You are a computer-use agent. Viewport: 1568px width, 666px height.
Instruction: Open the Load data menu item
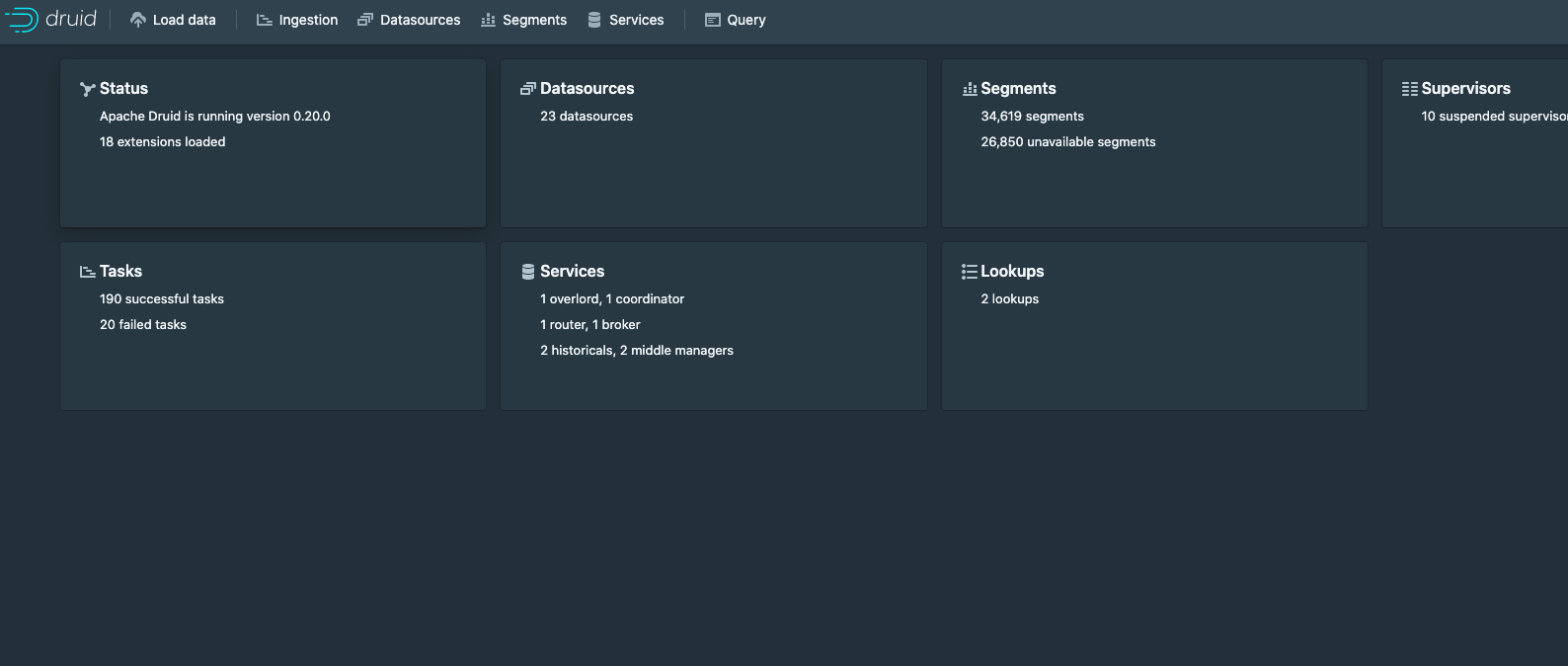[x=173, y=20]
